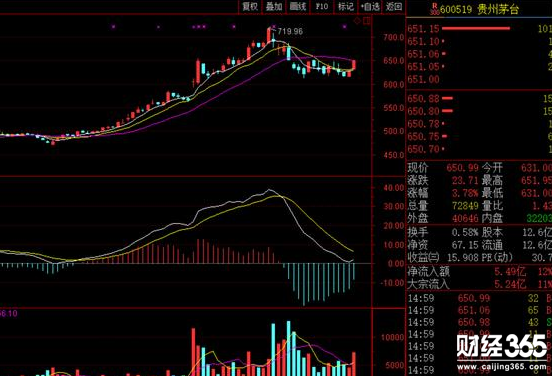Click the 标记 mark button
The height and width of the screenshot is (376, 552).
click(345, 6)
